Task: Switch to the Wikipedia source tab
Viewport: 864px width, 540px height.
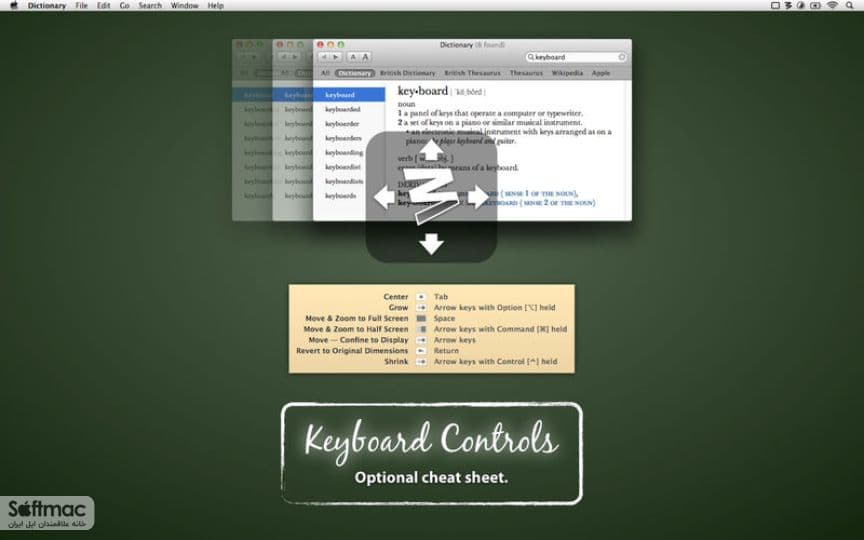Action: pyautogui.click(x=567, y=73)
